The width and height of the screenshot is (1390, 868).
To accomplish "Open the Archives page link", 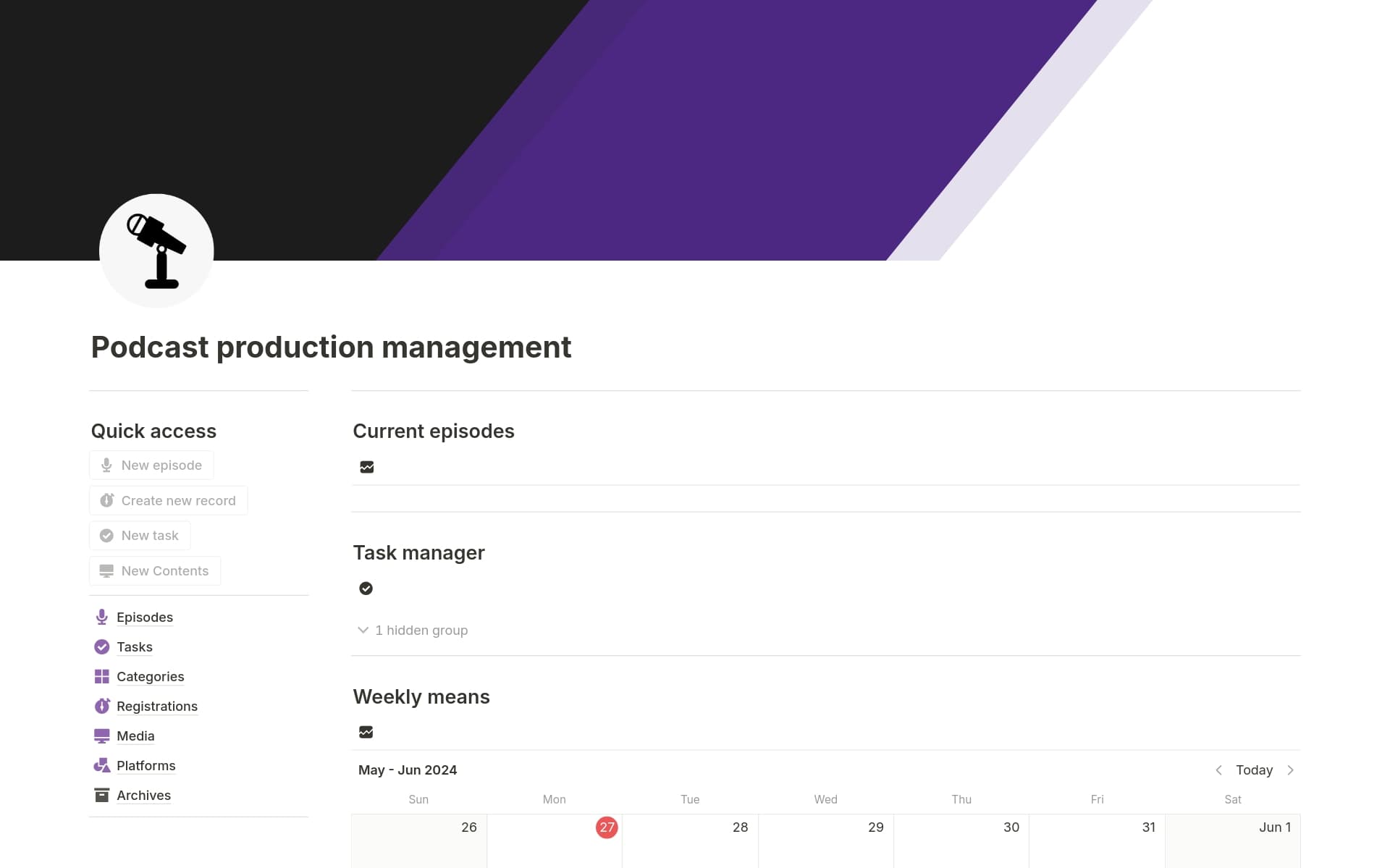I will (143, 795).
